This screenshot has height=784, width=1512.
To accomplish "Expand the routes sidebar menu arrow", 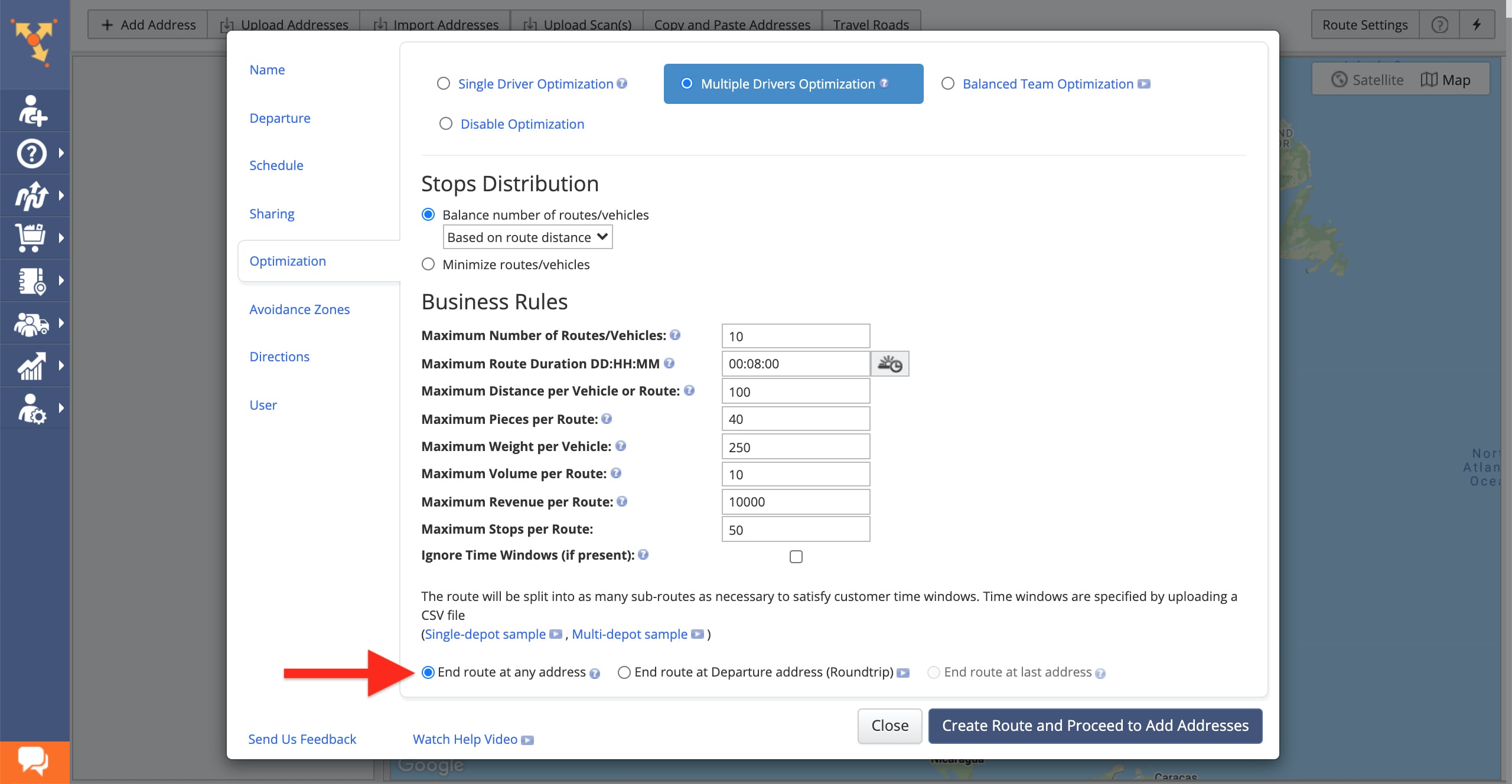I will coord(61,195).
